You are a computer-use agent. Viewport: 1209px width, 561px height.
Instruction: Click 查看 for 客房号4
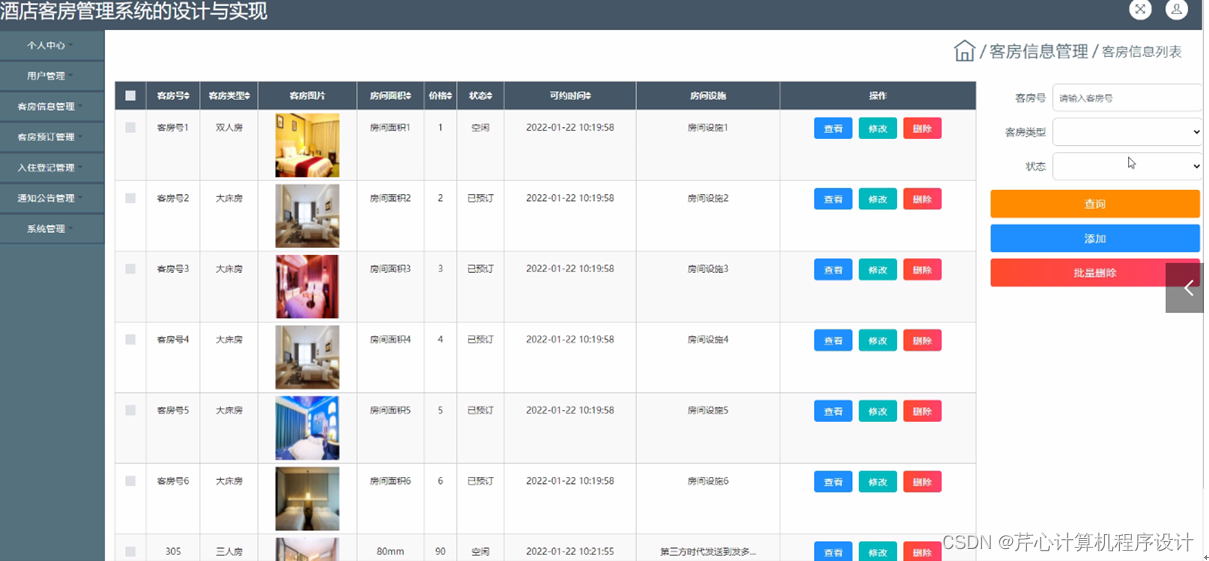(833, 340)
